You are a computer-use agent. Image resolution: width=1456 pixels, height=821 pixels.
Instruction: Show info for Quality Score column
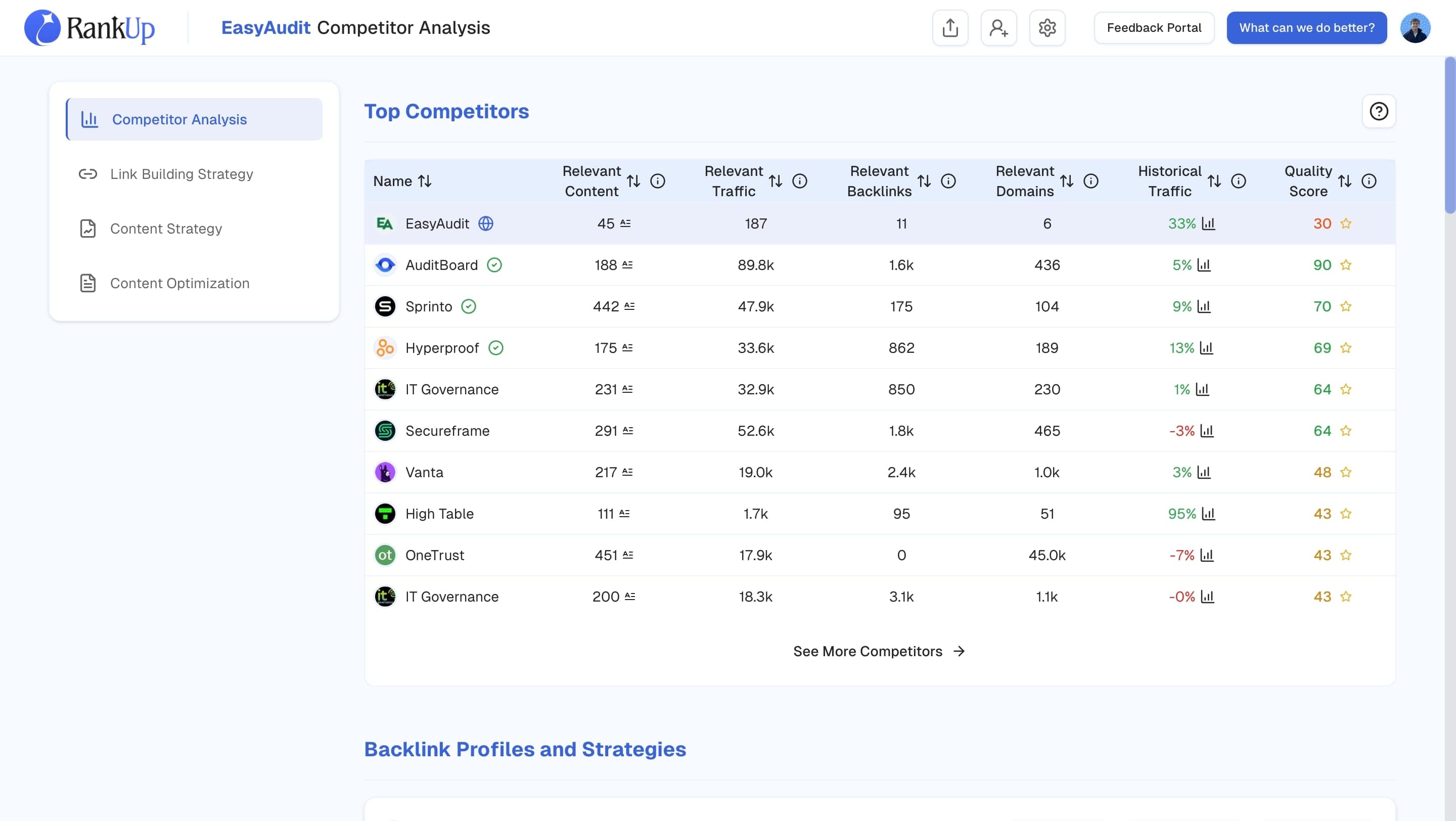click(x=1369, y=181)
